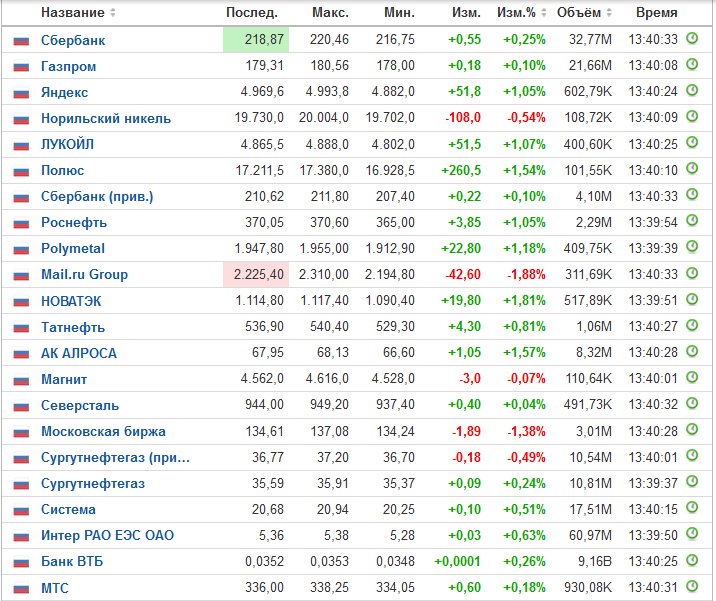716x601 pixels.
Task: Click the Время column header
Action: click(656, 12)
